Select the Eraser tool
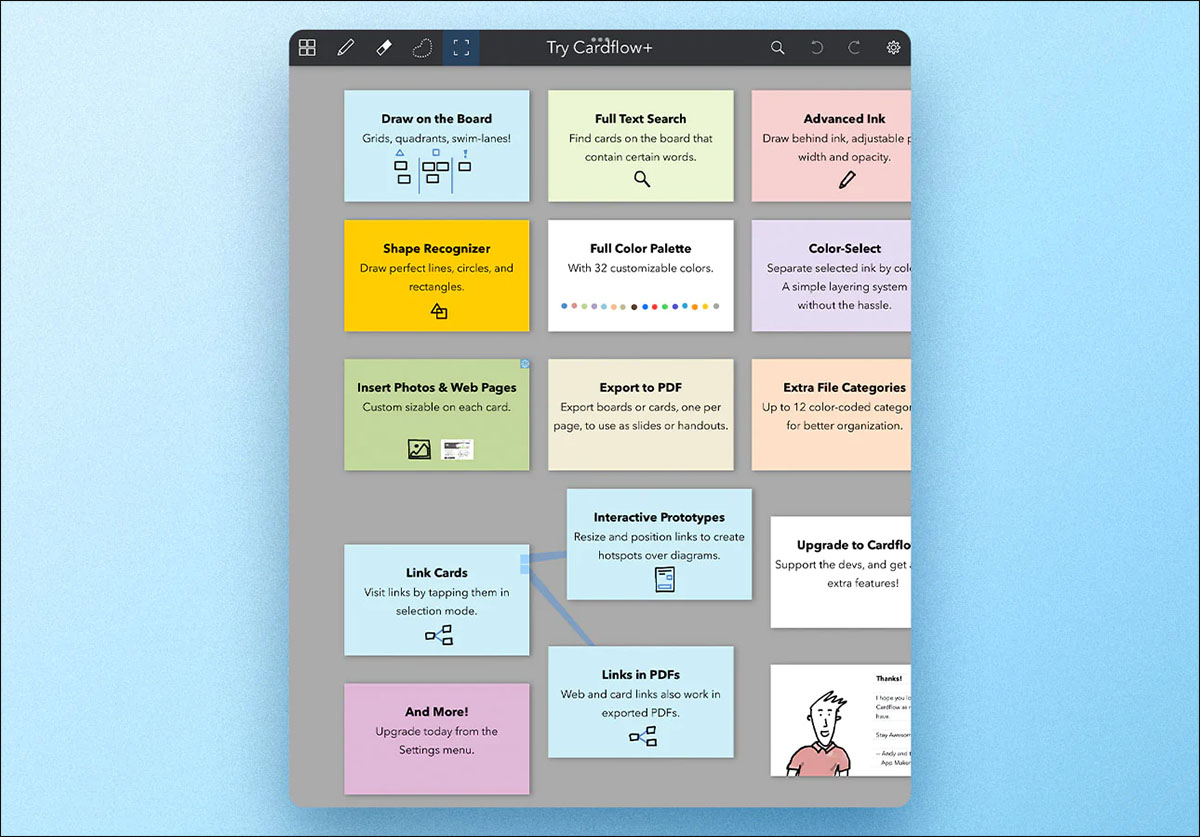Viewport: 1200px width, 837px height. tap(383, 48)
